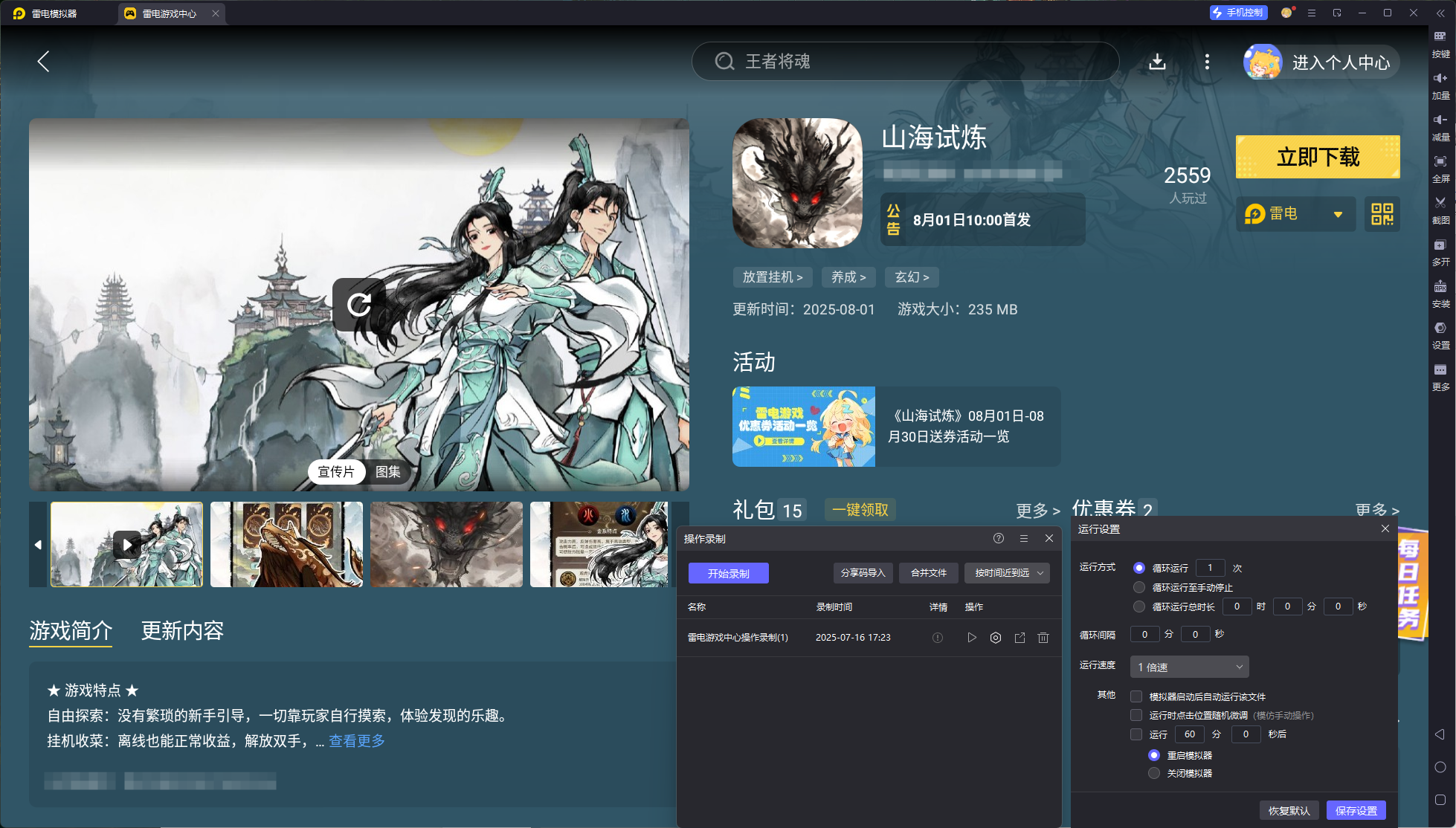Click 开始录制 button
Screen dimensions: 1456x828
click(728, 573)
